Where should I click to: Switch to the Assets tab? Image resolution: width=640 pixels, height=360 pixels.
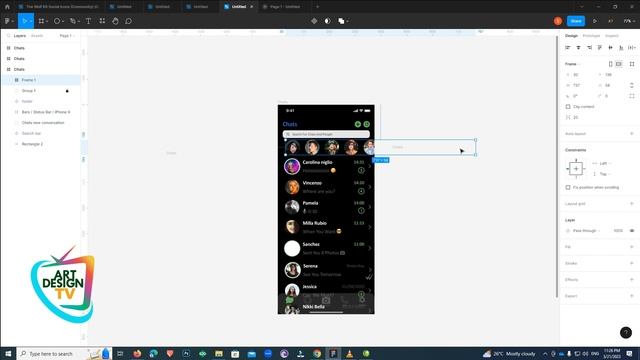coord(37,36)
